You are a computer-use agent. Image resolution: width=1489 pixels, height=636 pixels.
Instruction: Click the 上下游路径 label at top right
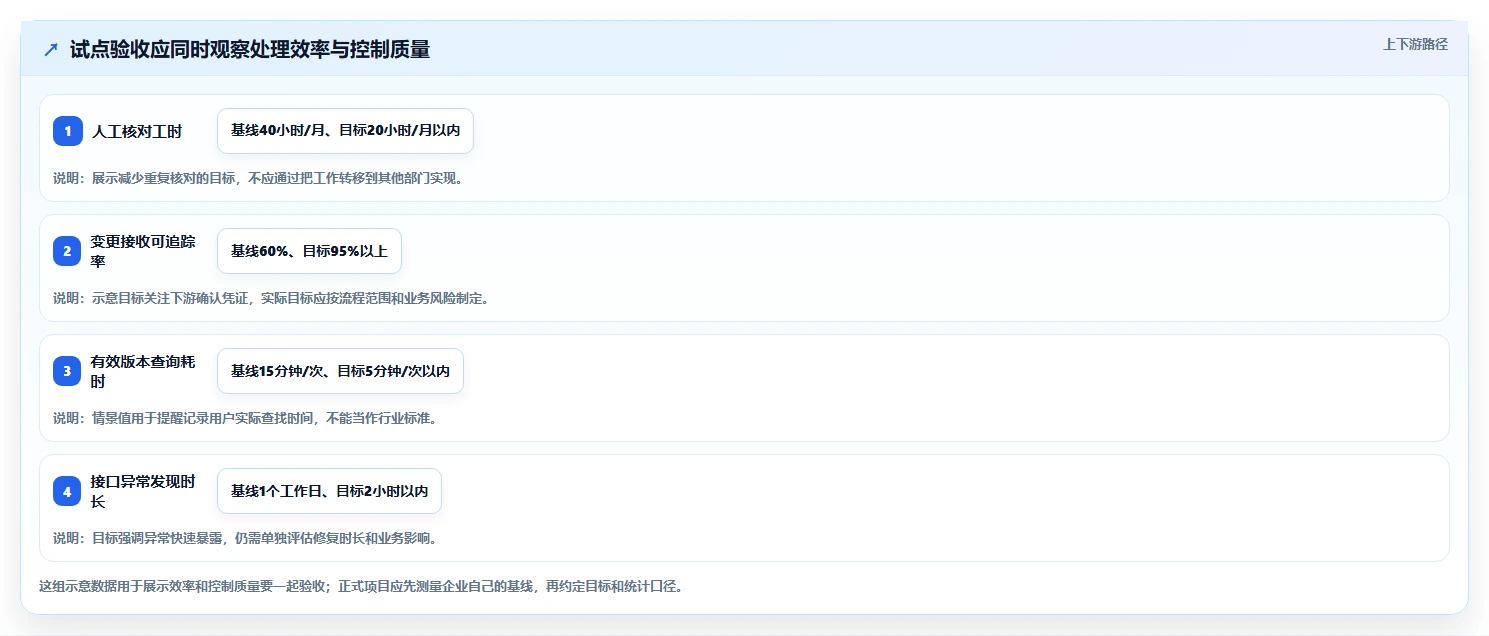coord(1415,44)
